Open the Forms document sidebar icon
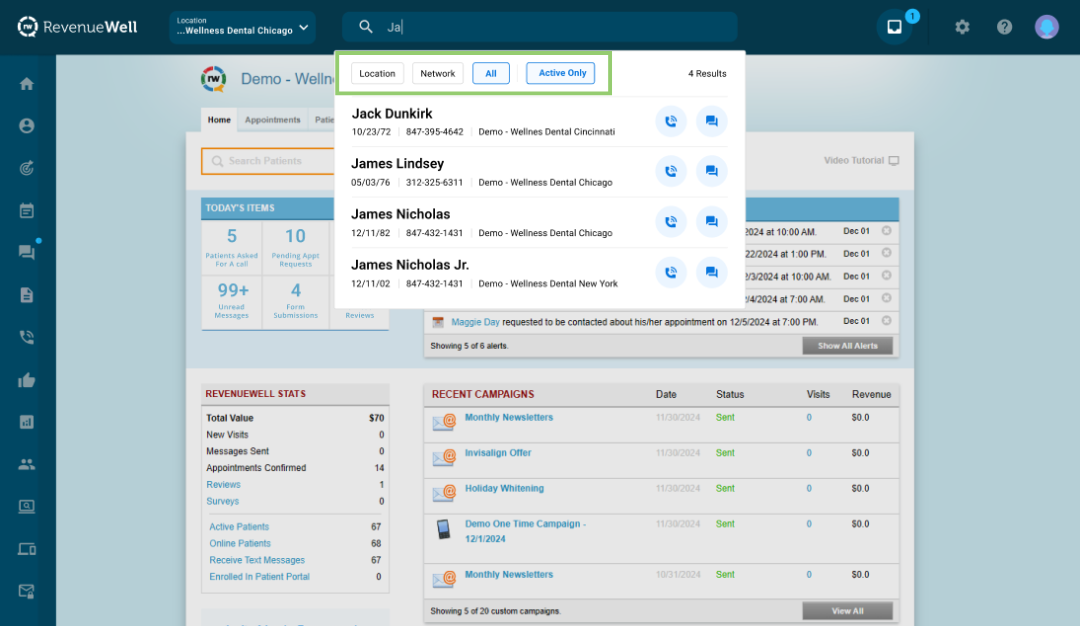This screenshot has height=626, width=1080. pyautogui.click(x=26, y=295)
